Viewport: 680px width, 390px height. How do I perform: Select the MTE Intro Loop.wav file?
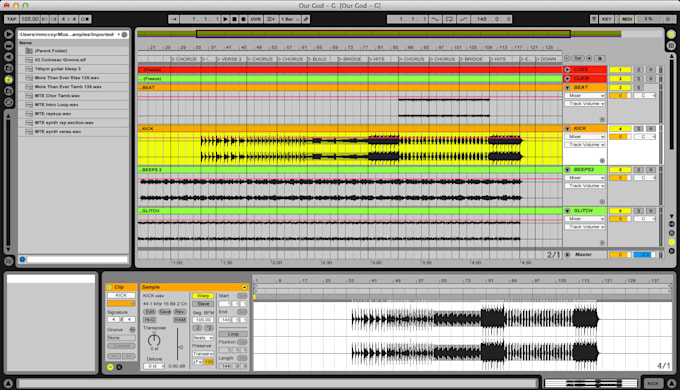(x=56, y=105)
